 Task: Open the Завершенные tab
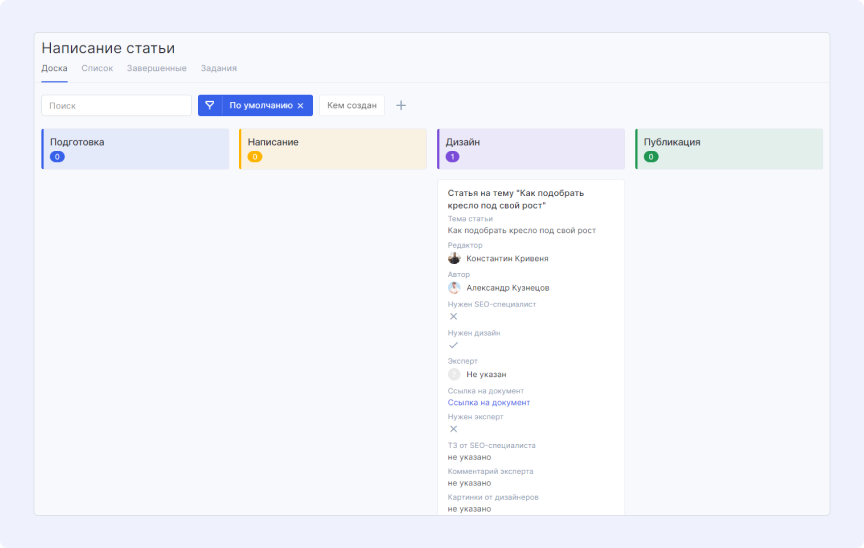click(x=156, y=68)
